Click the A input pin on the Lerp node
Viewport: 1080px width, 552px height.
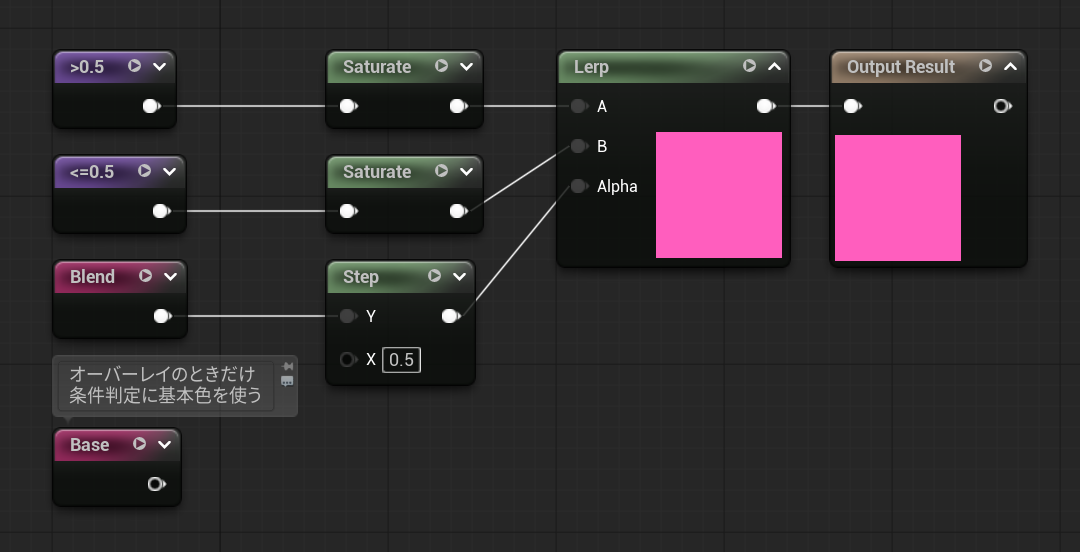click(579, 106)
